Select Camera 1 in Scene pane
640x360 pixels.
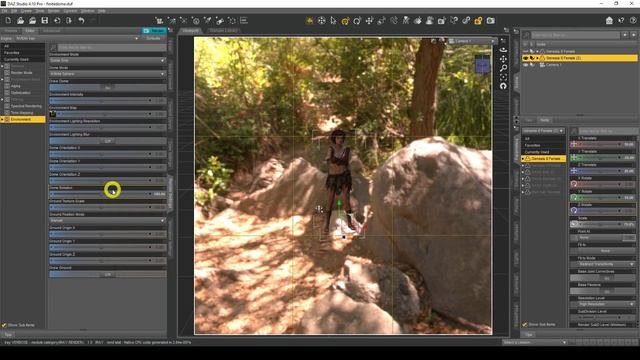coord(553,64)
